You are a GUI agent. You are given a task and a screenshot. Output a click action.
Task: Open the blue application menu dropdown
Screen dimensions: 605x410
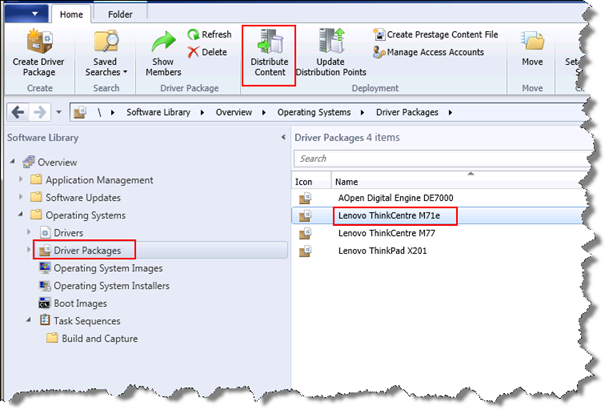(x=26, y=14)
